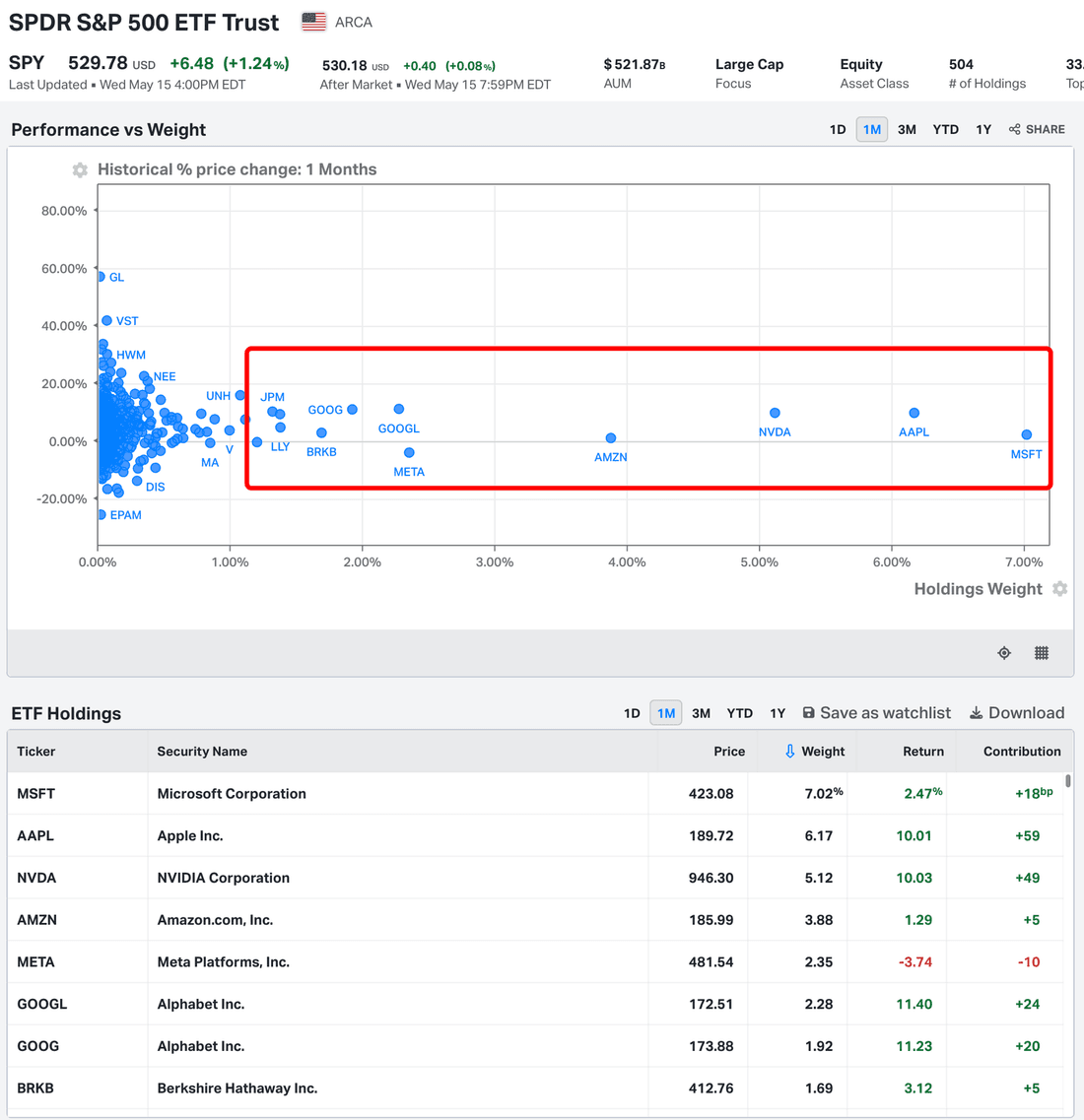Click the NVDA data point on chart

(x=775, y=413)
